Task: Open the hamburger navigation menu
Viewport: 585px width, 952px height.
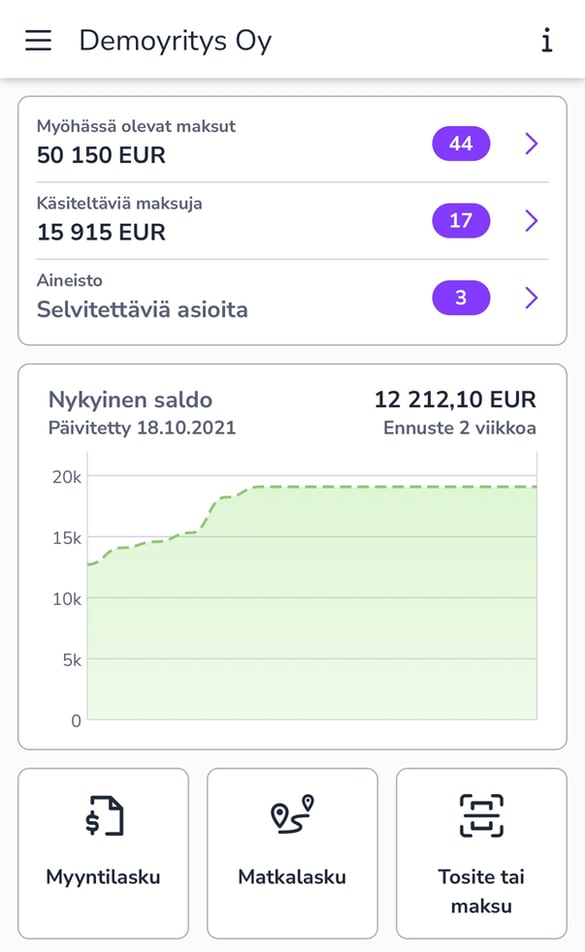Action: pyautogui.click(x=37, y=40)
